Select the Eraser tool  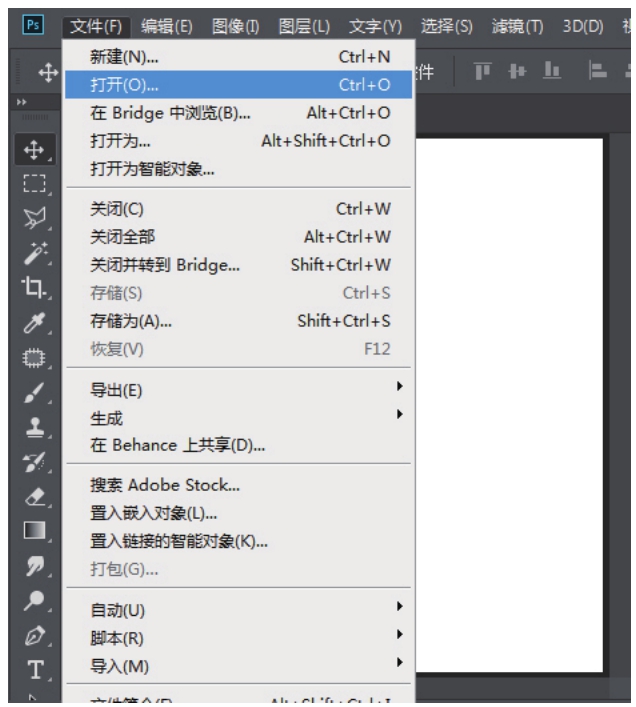click(x=35, y=497)
